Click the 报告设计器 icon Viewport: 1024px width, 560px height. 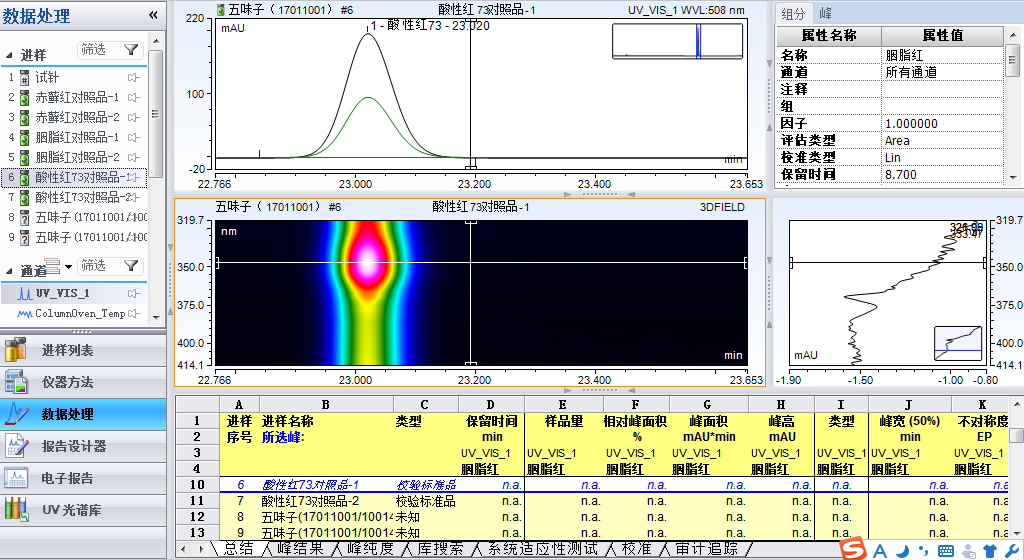(16, 446)
